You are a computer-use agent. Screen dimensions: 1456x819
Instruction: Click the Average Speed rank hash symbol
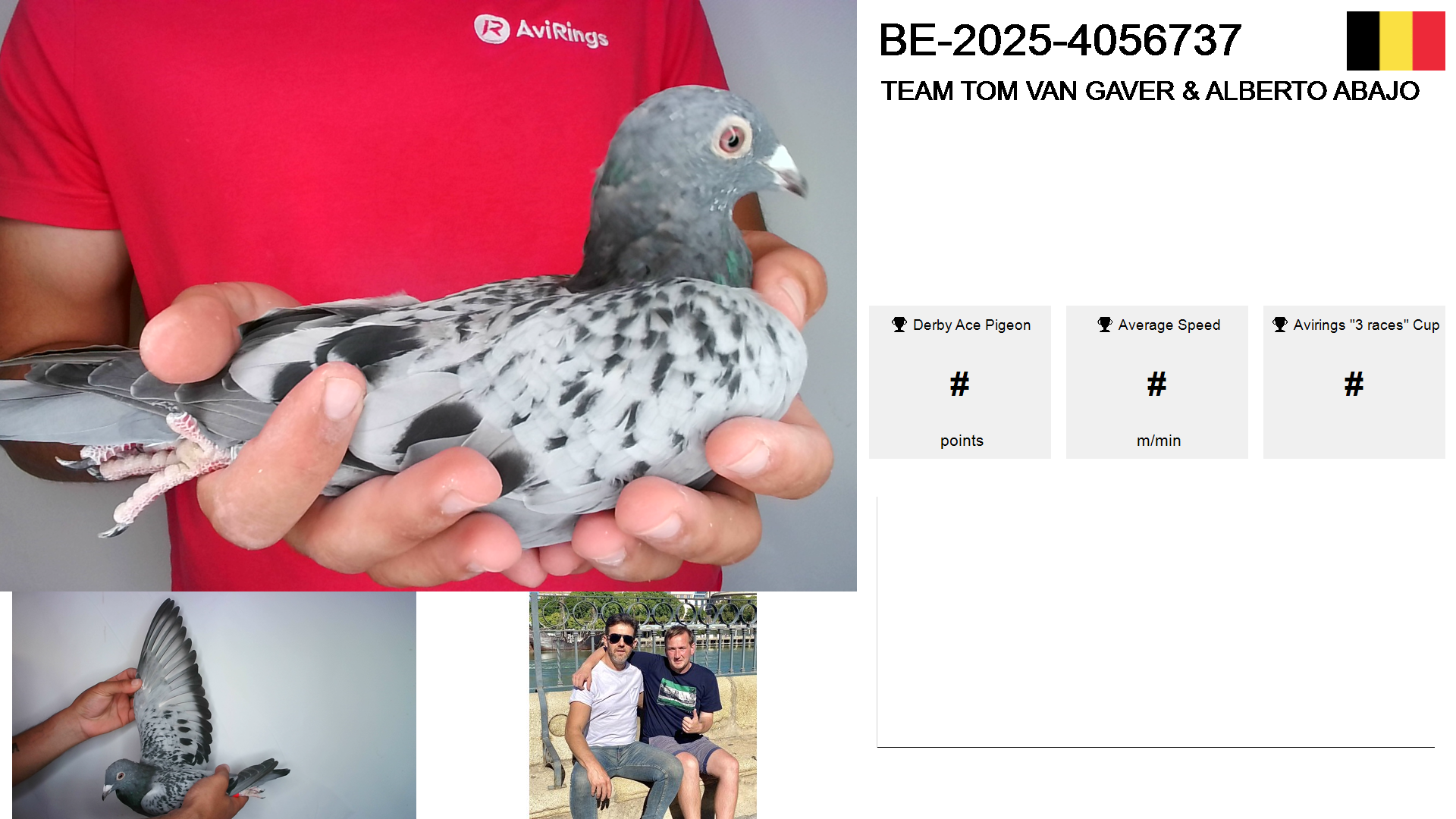click(1157, 384)
